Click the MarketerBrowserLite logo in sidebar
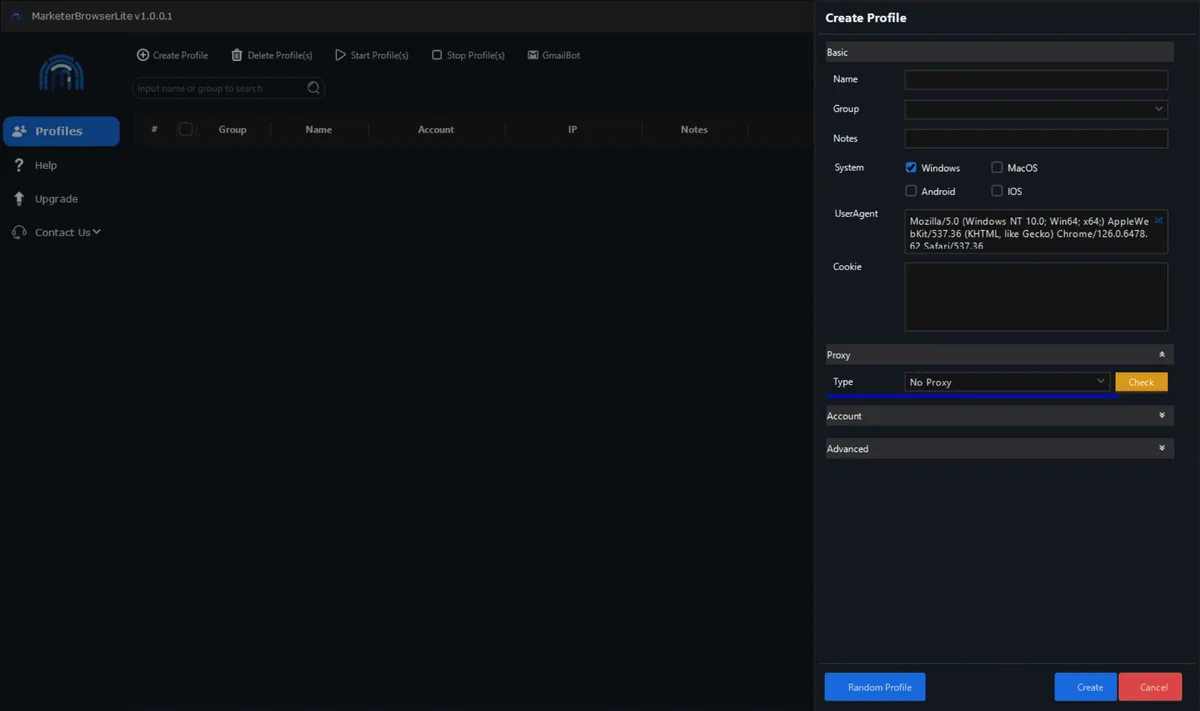The width and height of the screenshot is (1200, 711). tap(61, 73)
